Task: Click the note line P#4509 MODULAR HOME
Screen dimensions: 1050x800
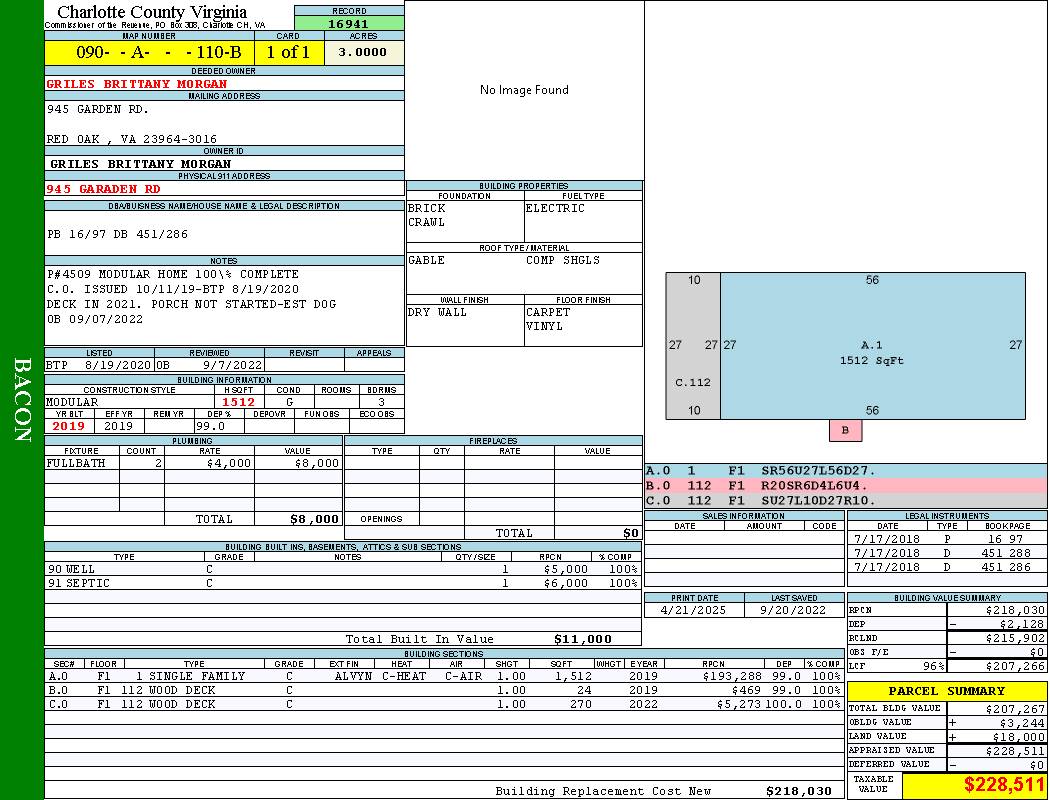Action: coord(173,274)
